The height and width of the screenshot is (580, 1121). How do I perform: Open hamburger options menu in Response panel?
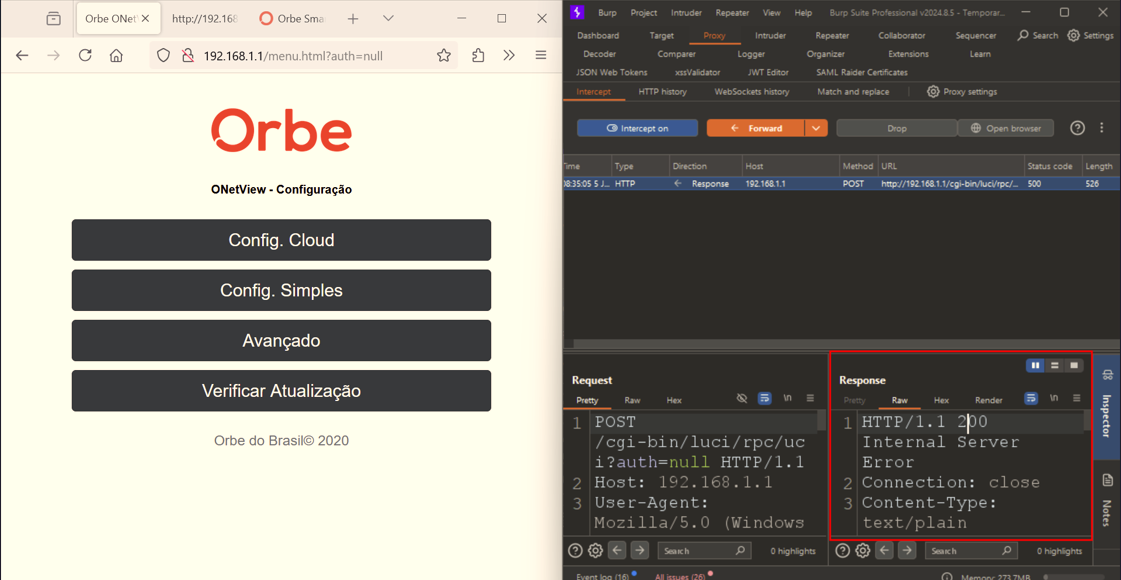click(x=1076, y=398)
